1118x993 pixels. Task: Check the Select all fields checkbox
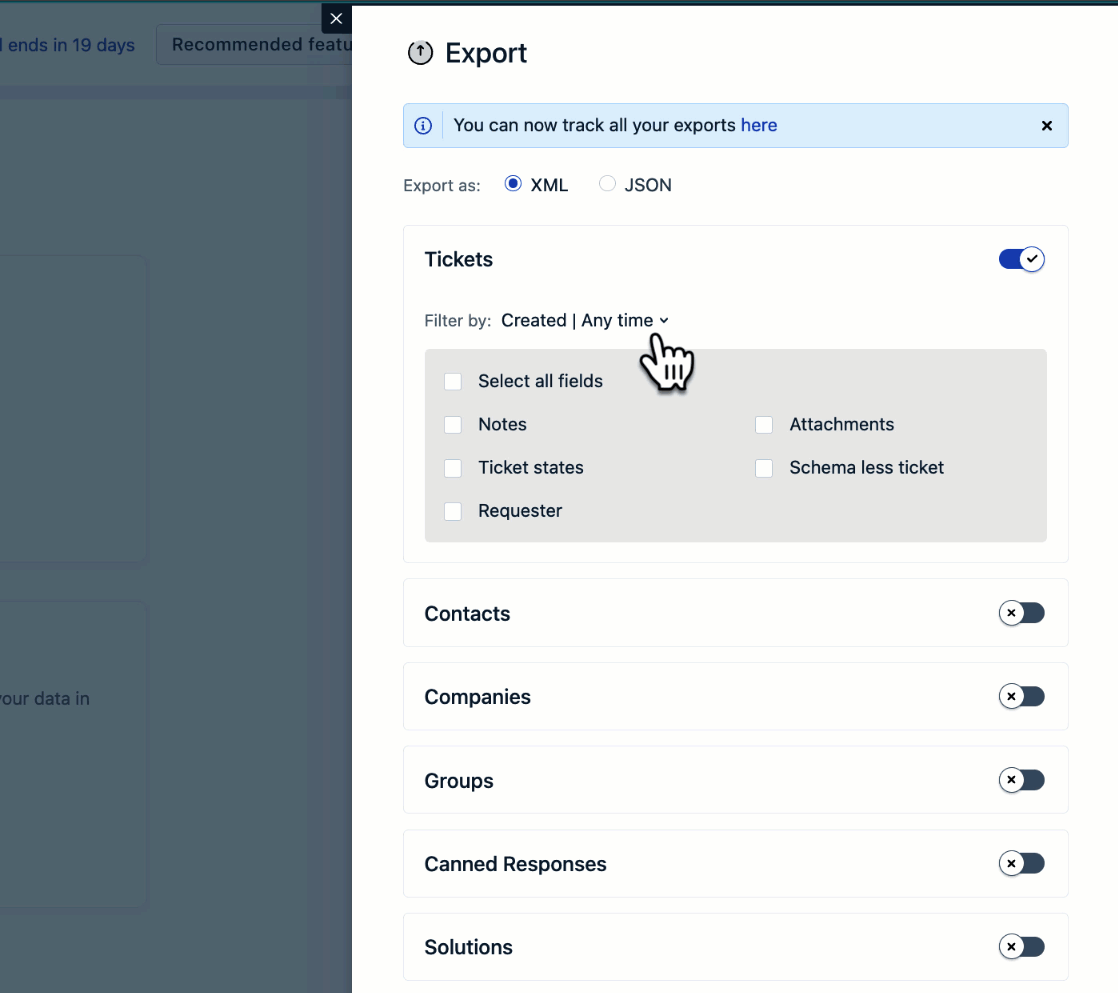453,382
